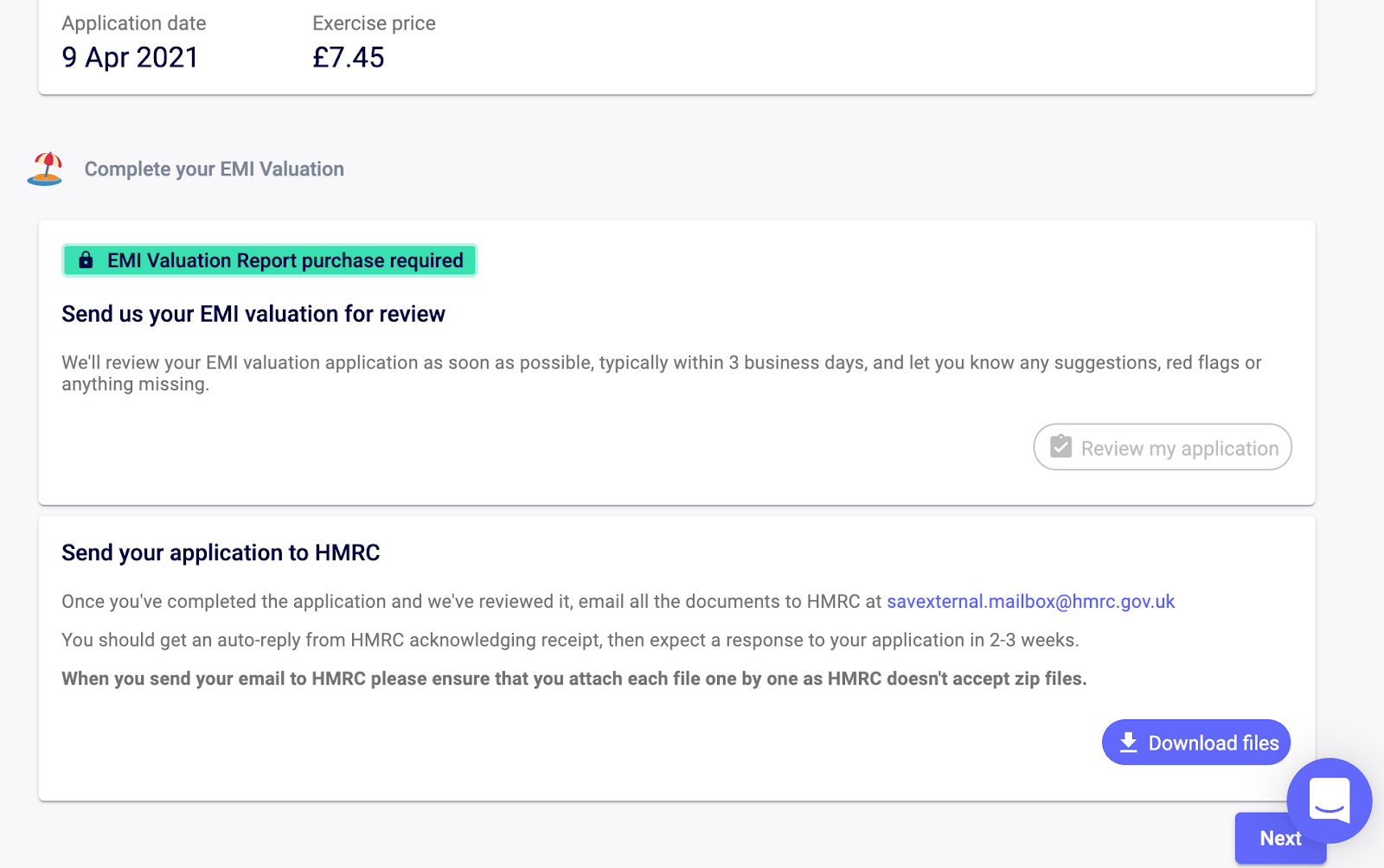Click the lock icon in green badge
The image size is (1384, 868).
pyautogui.click(x=86, y=260)
